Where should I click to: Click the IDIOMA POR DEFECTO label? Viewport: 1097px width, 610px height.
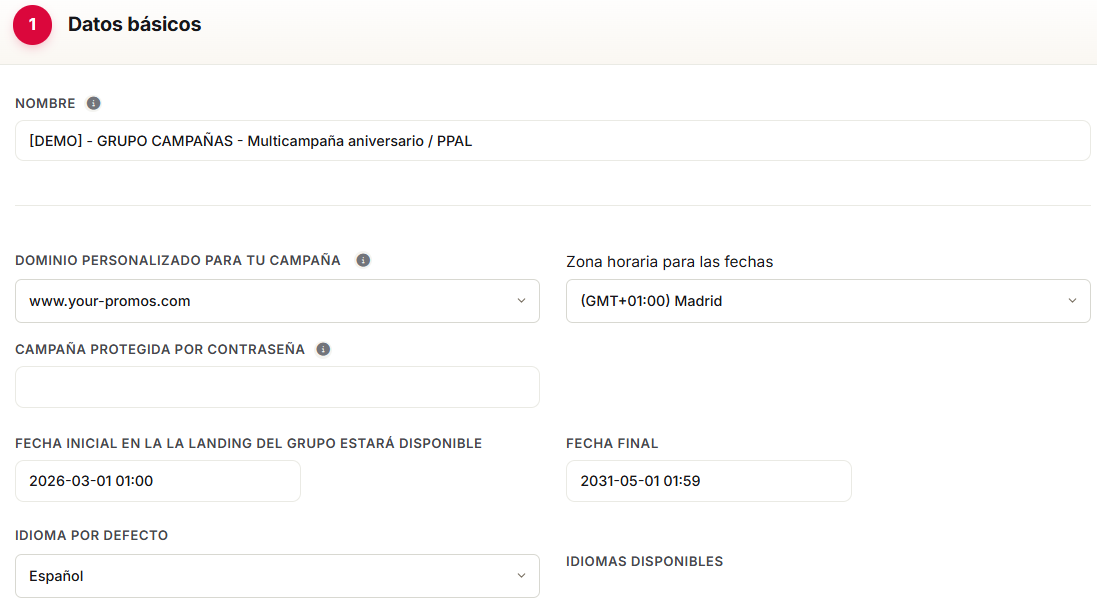92,535
